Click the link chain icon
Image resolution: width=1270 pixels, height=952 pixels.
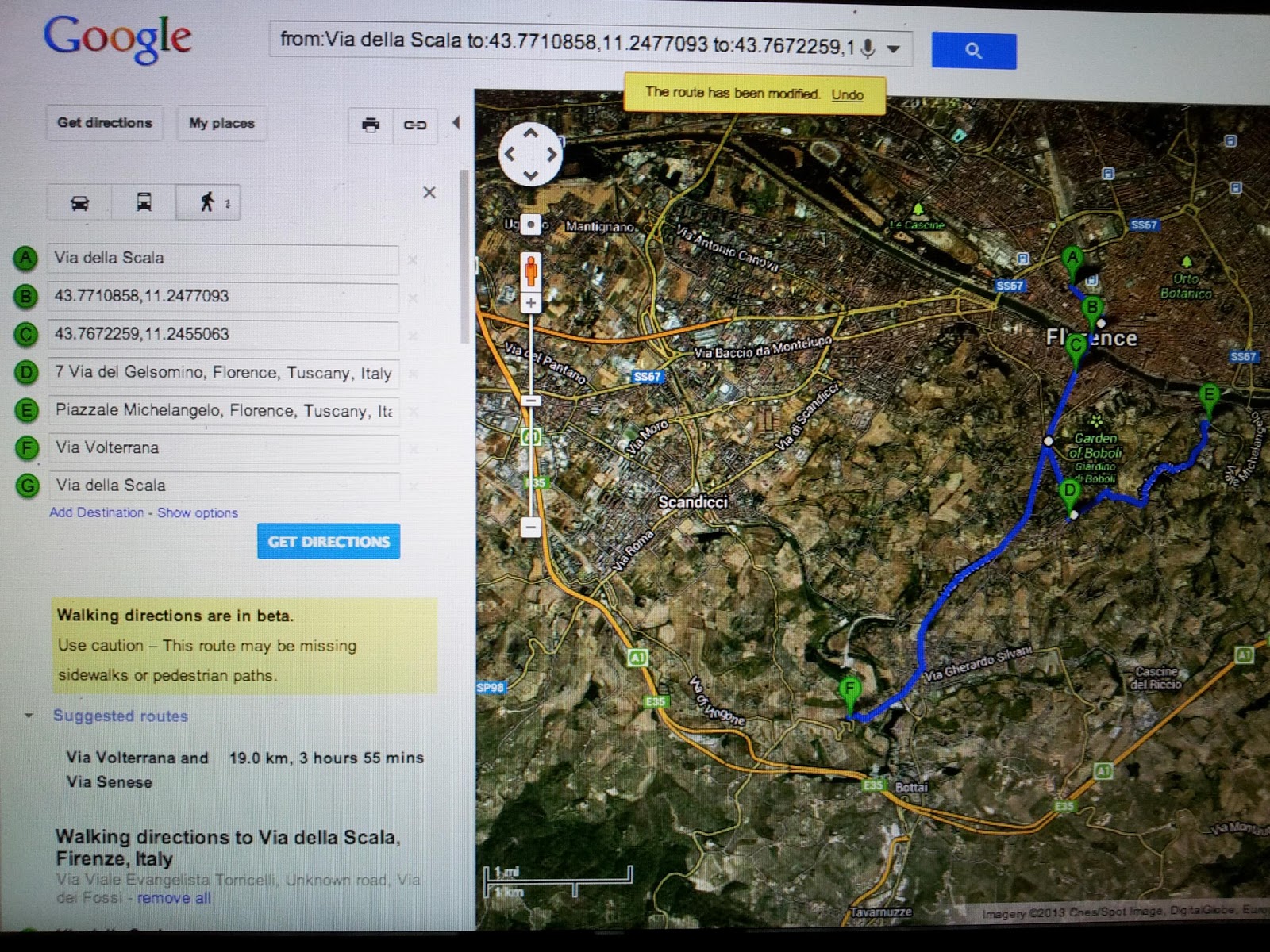(x=415, y=125)
